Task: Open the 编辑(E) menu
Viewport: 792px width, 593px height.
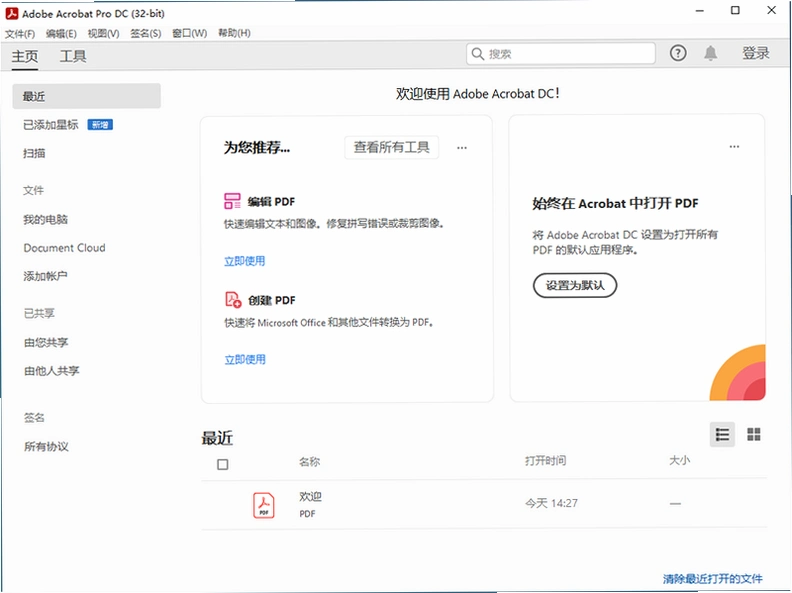Action: point(61,33)
